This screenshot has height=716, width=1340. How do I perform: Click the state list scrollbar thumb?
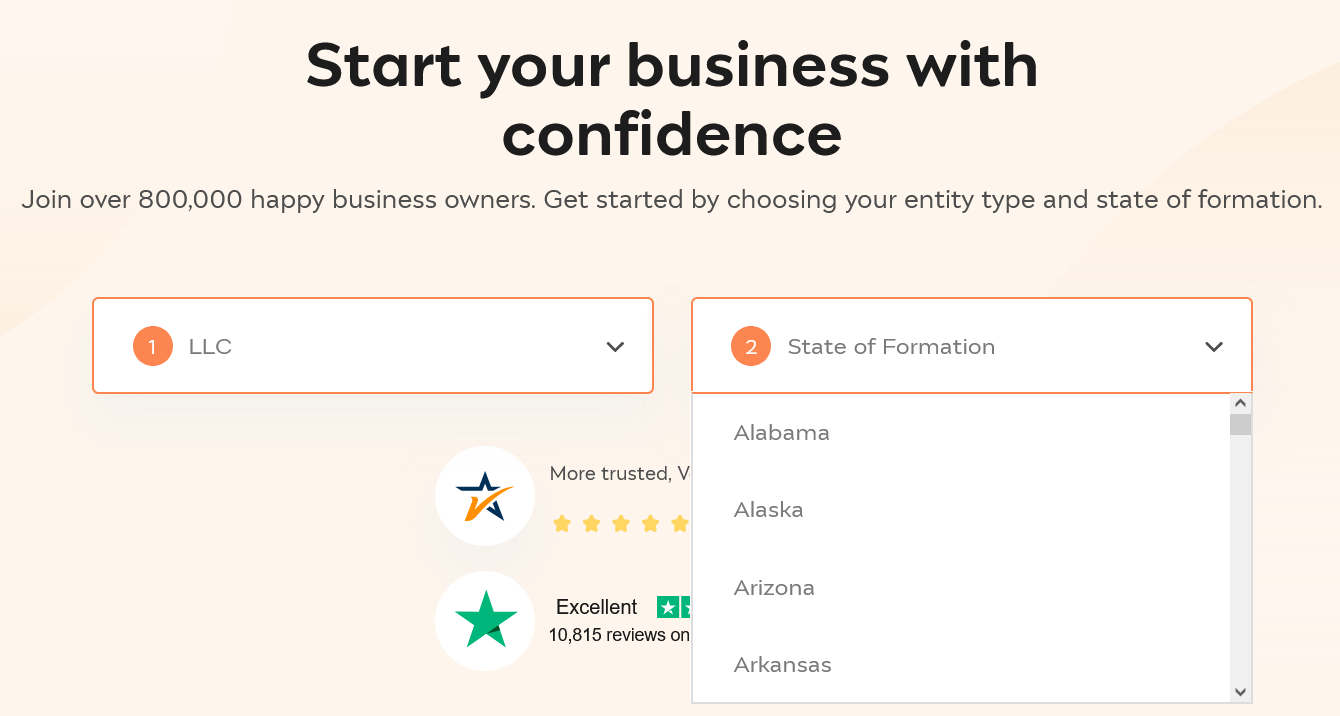(1241, 424)
